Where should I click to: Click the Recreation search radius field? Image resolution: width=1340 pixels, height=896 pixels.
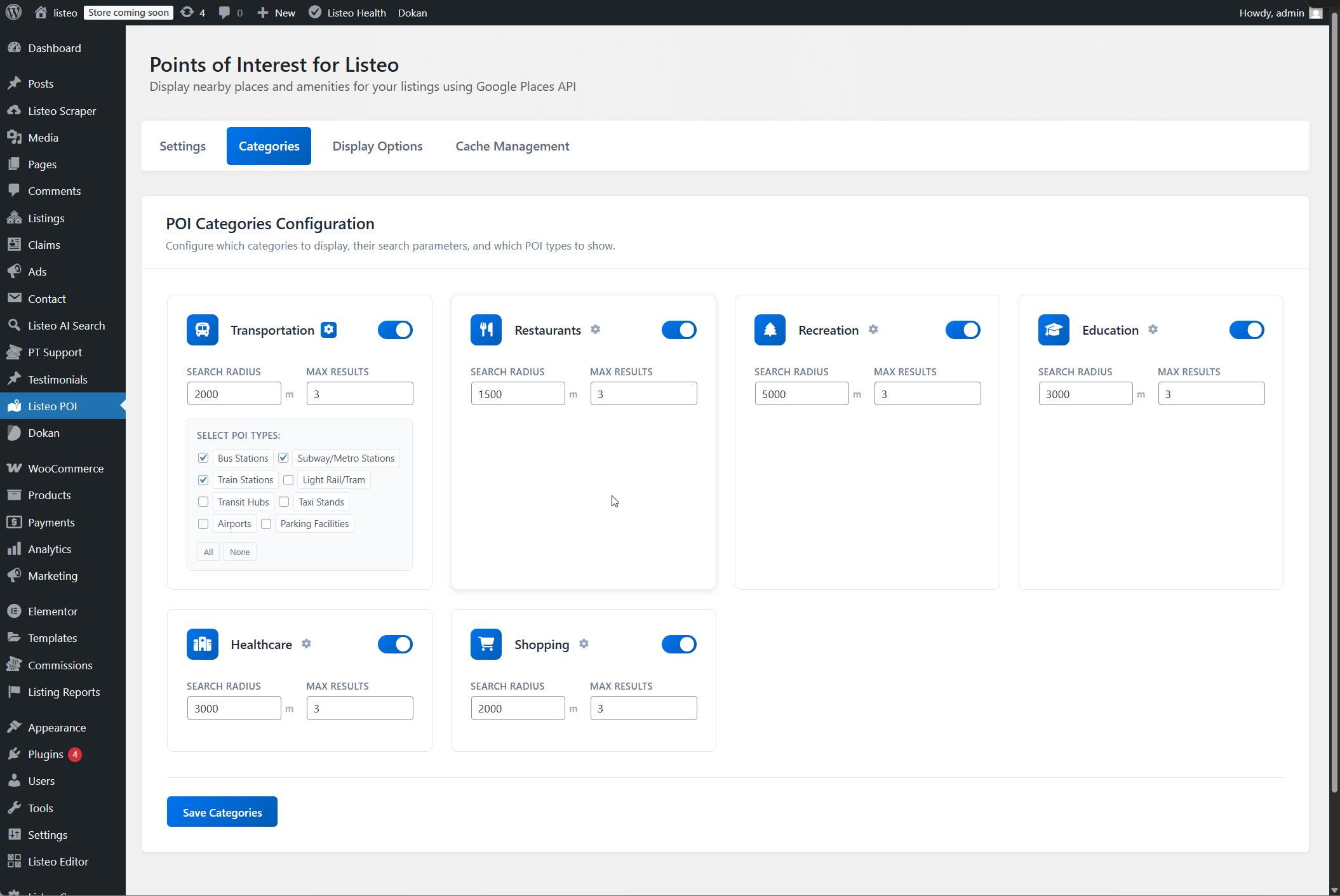point(801,394)
